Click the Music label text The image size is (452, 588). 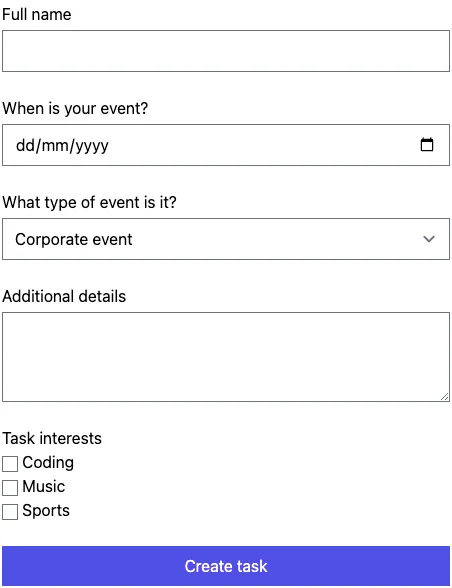coord(44,486)
